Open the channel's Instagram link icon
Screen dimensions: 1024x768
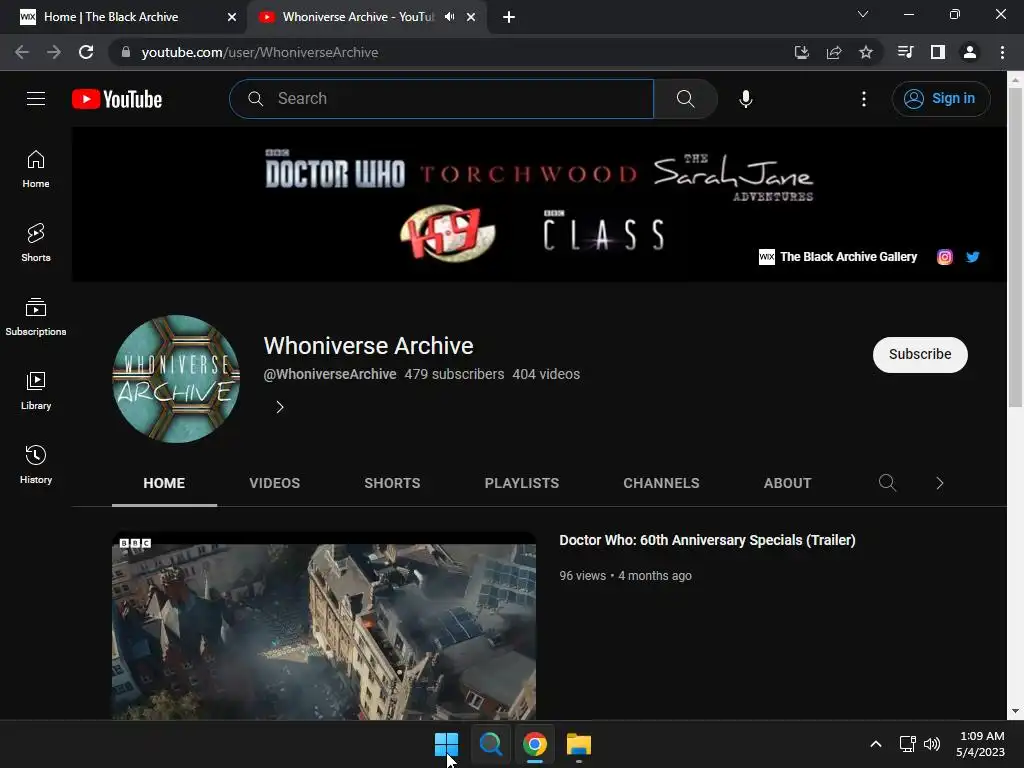(x=944, y=257)
